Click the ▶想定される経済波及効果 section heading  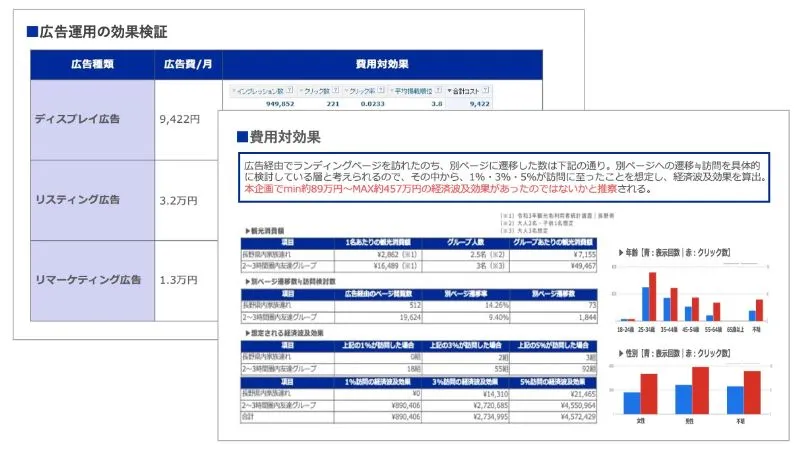coord(284,333)
